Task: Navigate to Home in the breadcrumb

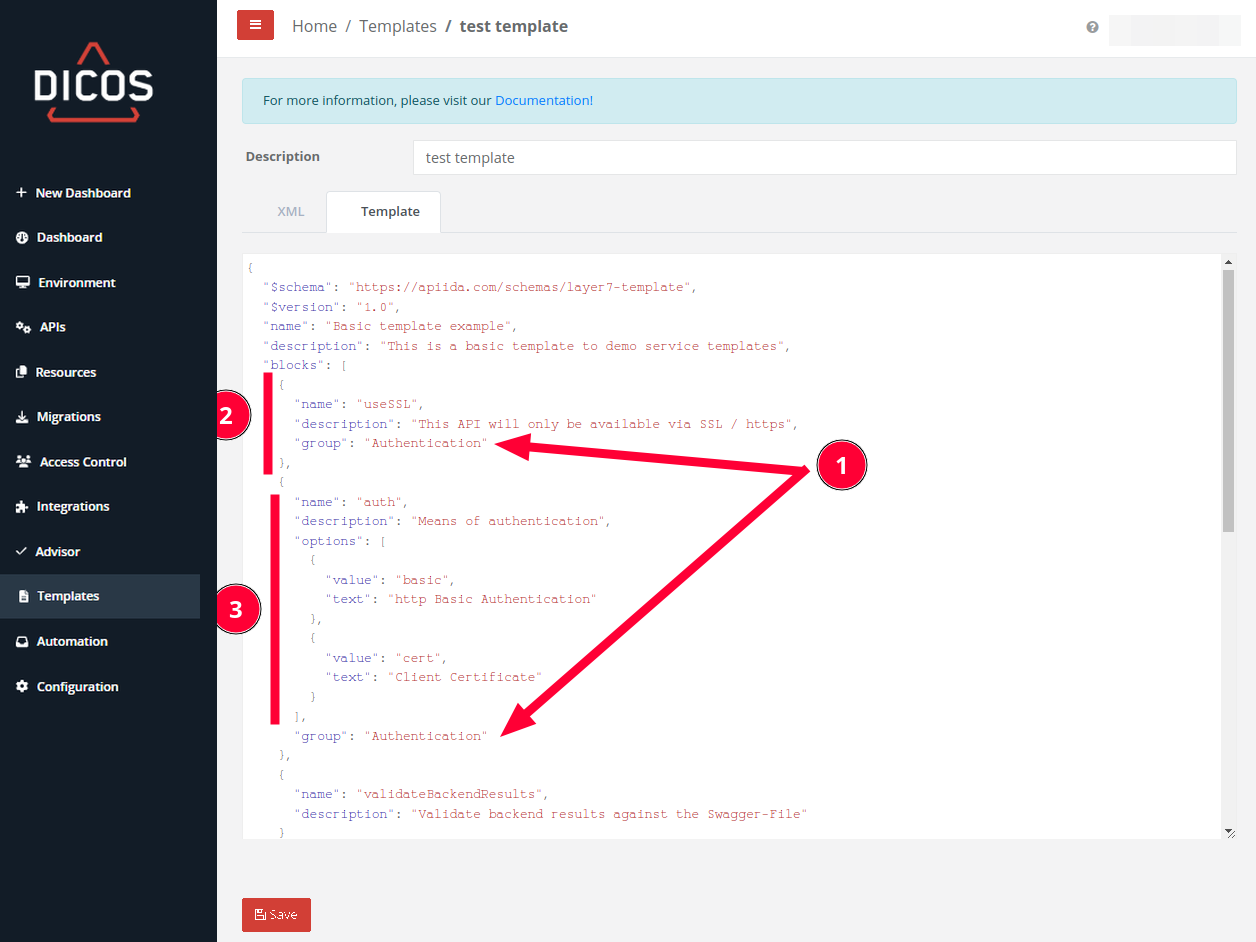Action: (314, 27)
